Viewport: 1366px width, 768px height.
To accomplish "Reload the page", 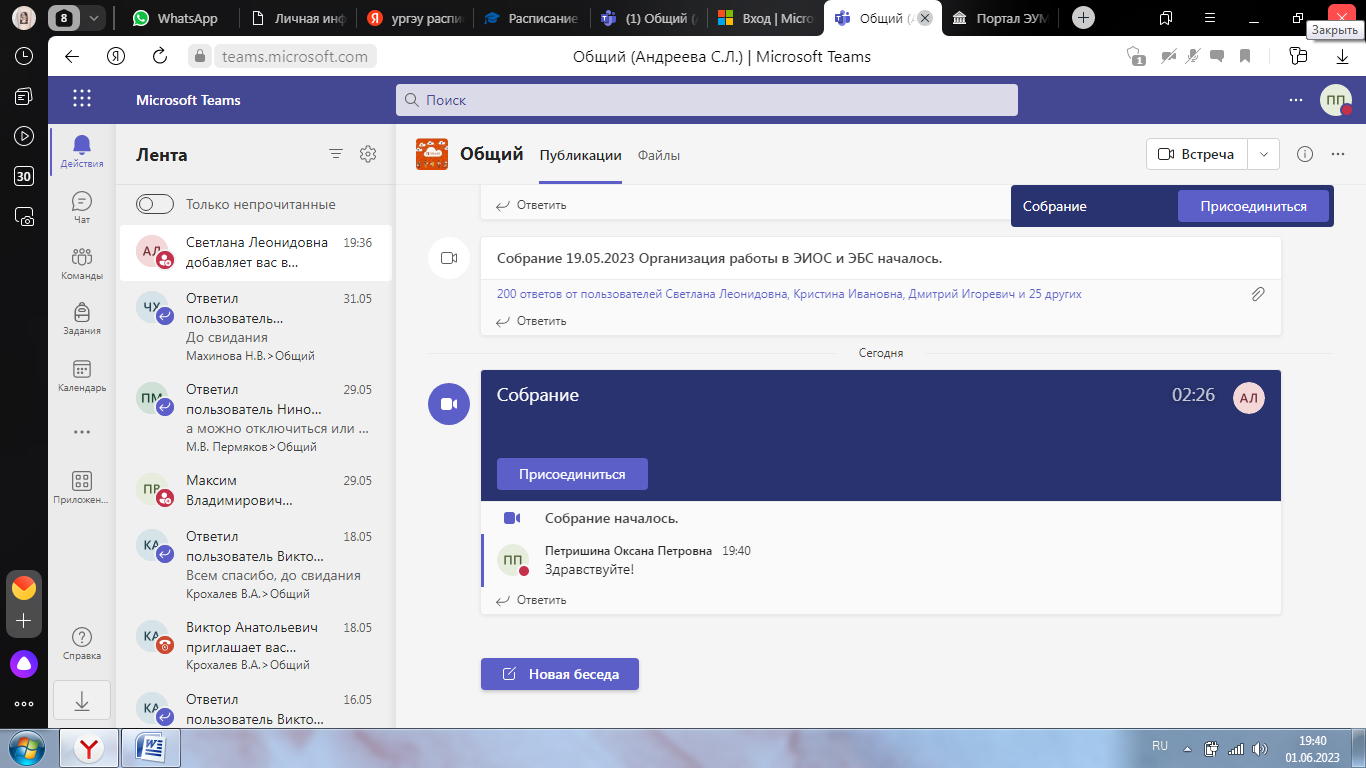I will (x=160, y=56).
